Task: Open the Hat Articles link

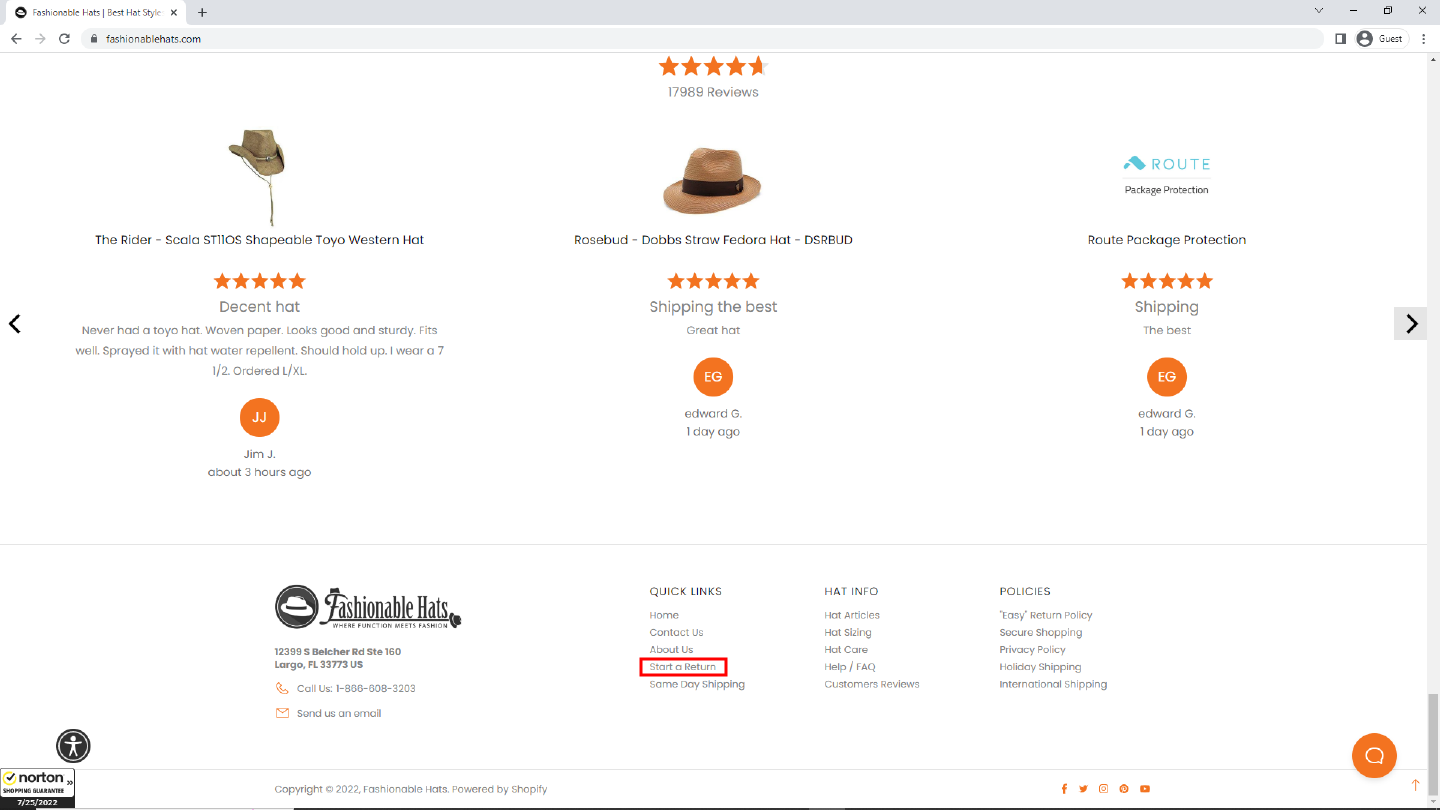Action: (852, 615)
